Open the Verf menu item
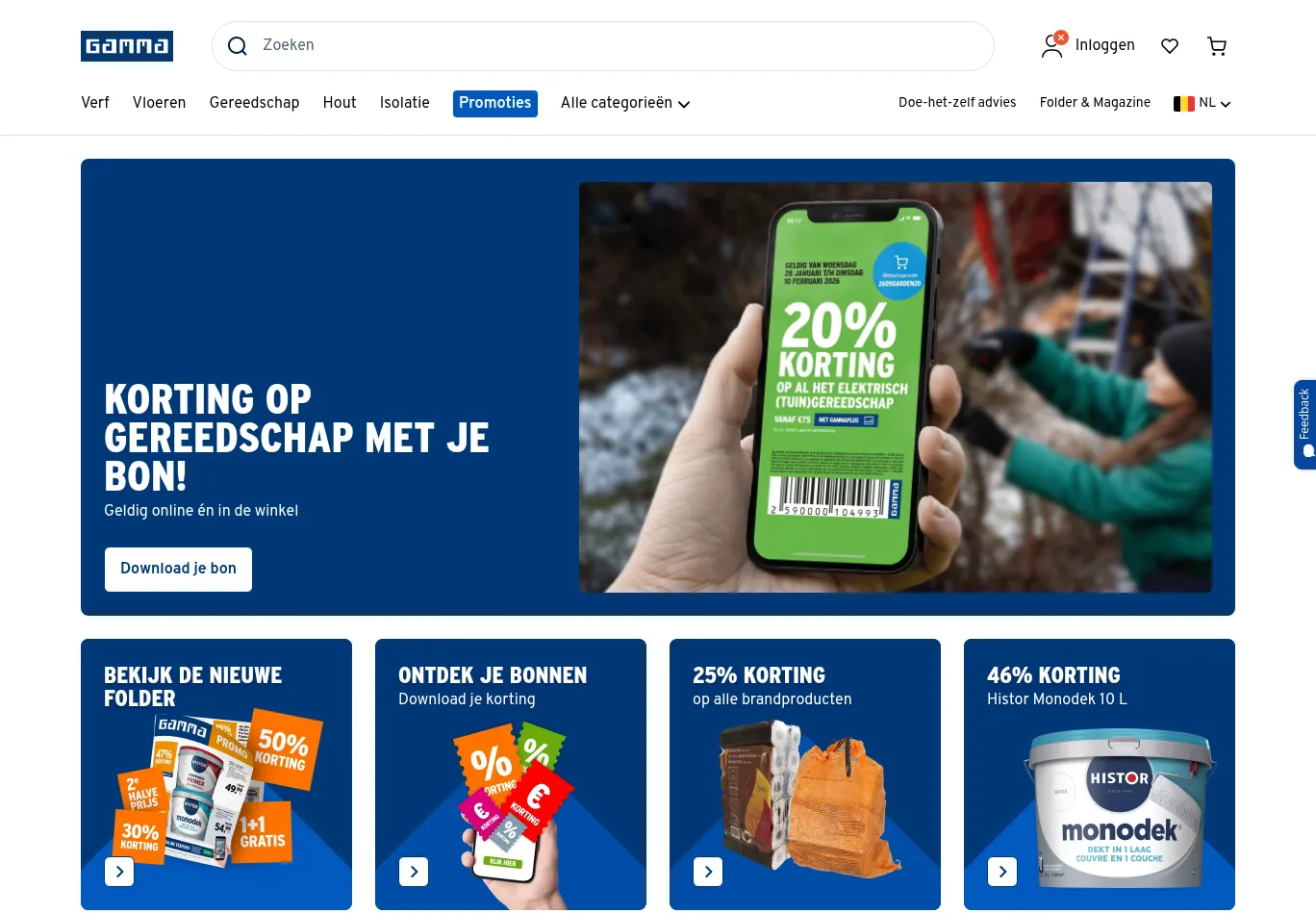 (95, 103)
